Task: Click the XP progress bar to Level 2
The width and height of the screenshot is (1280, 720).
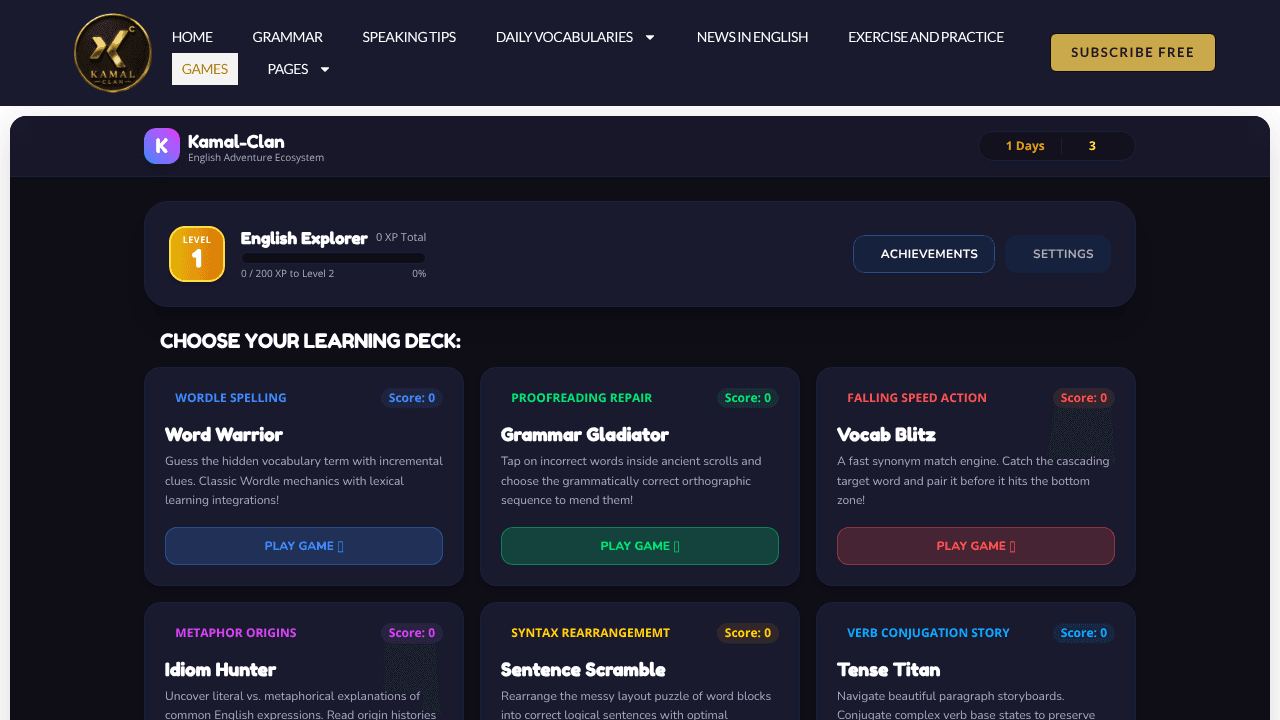Action: [x=333, y=258]
